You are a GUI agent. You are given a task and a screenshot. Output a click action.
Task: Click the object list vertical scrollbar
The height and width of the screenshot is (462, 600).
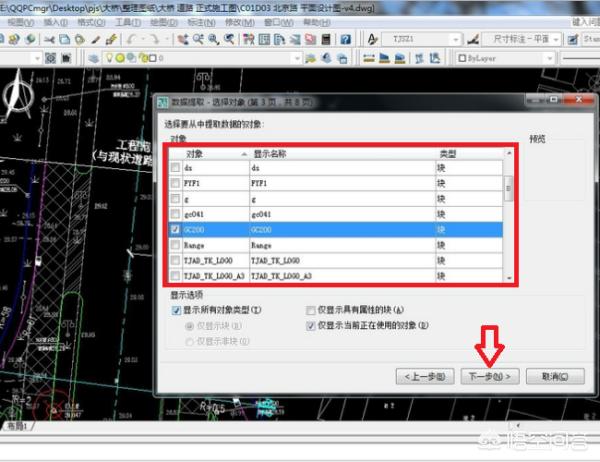(x=510, y=220)
